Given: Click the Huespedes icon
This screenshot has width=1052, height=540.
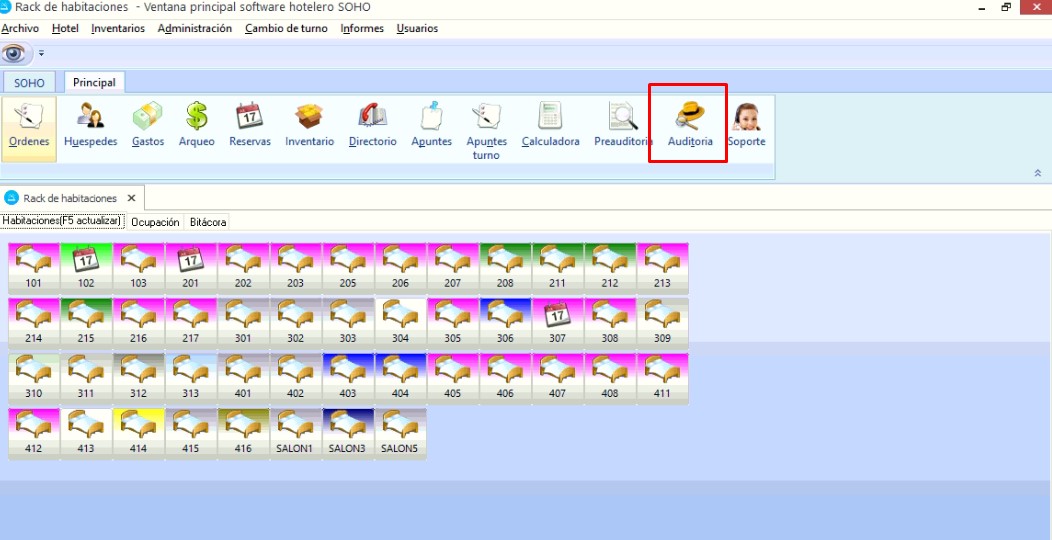Looking at the screenshot, I should coord(90,126).
